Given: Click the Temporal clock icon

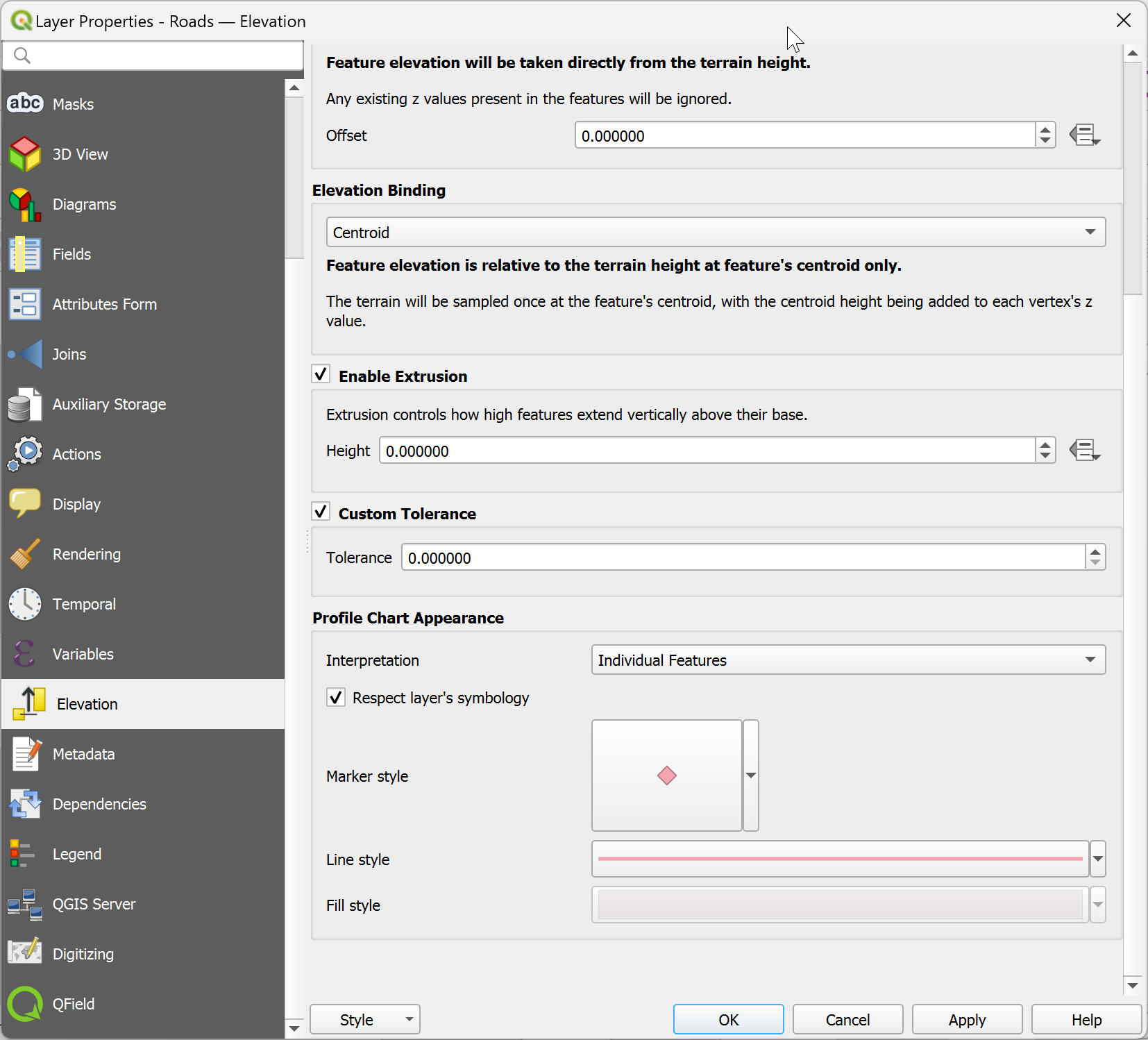Looking at the screenshot, I should point(25,604).
